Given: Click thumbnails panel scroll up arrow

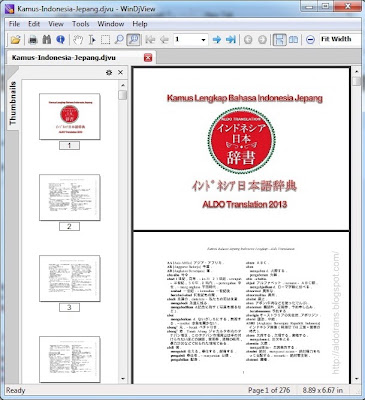Looking at the screenshot, I should (123, 85).
